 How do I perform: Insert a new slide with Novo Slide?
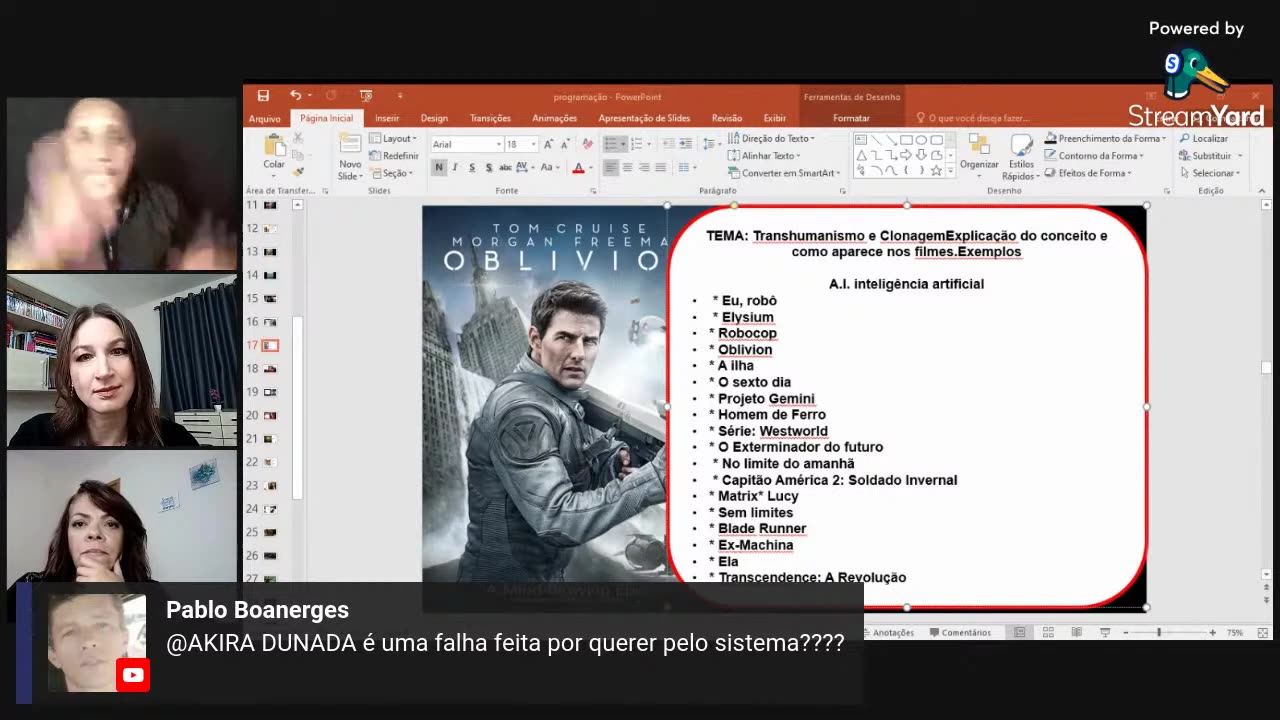[x=350, y=157]
